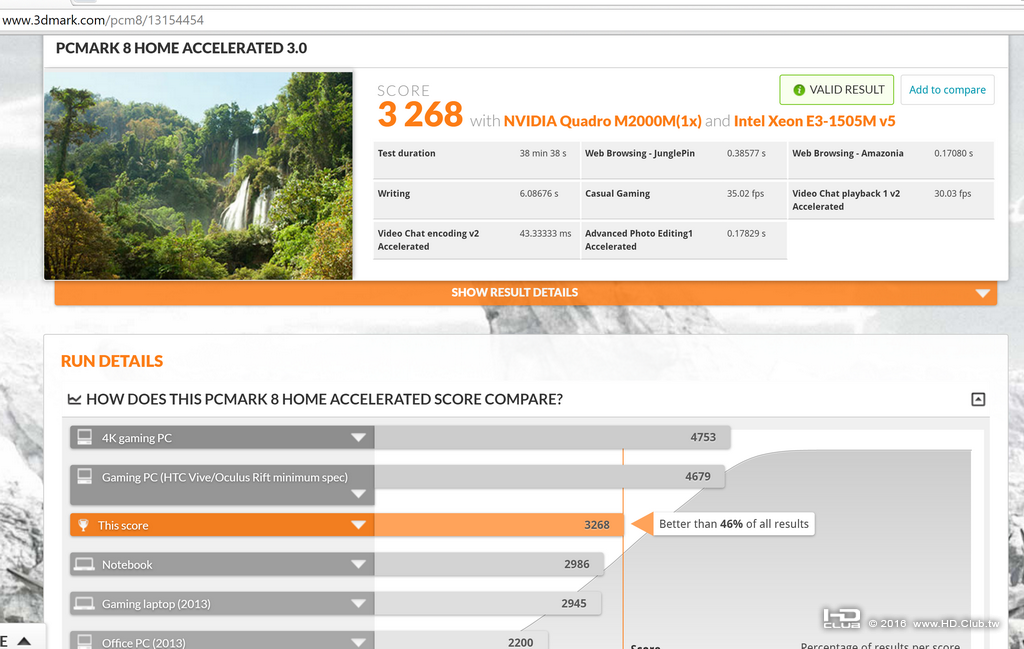Click the waterfall benchmark thumbnail image
This screenshot has height=649, width=1024.
coord(199,176)
